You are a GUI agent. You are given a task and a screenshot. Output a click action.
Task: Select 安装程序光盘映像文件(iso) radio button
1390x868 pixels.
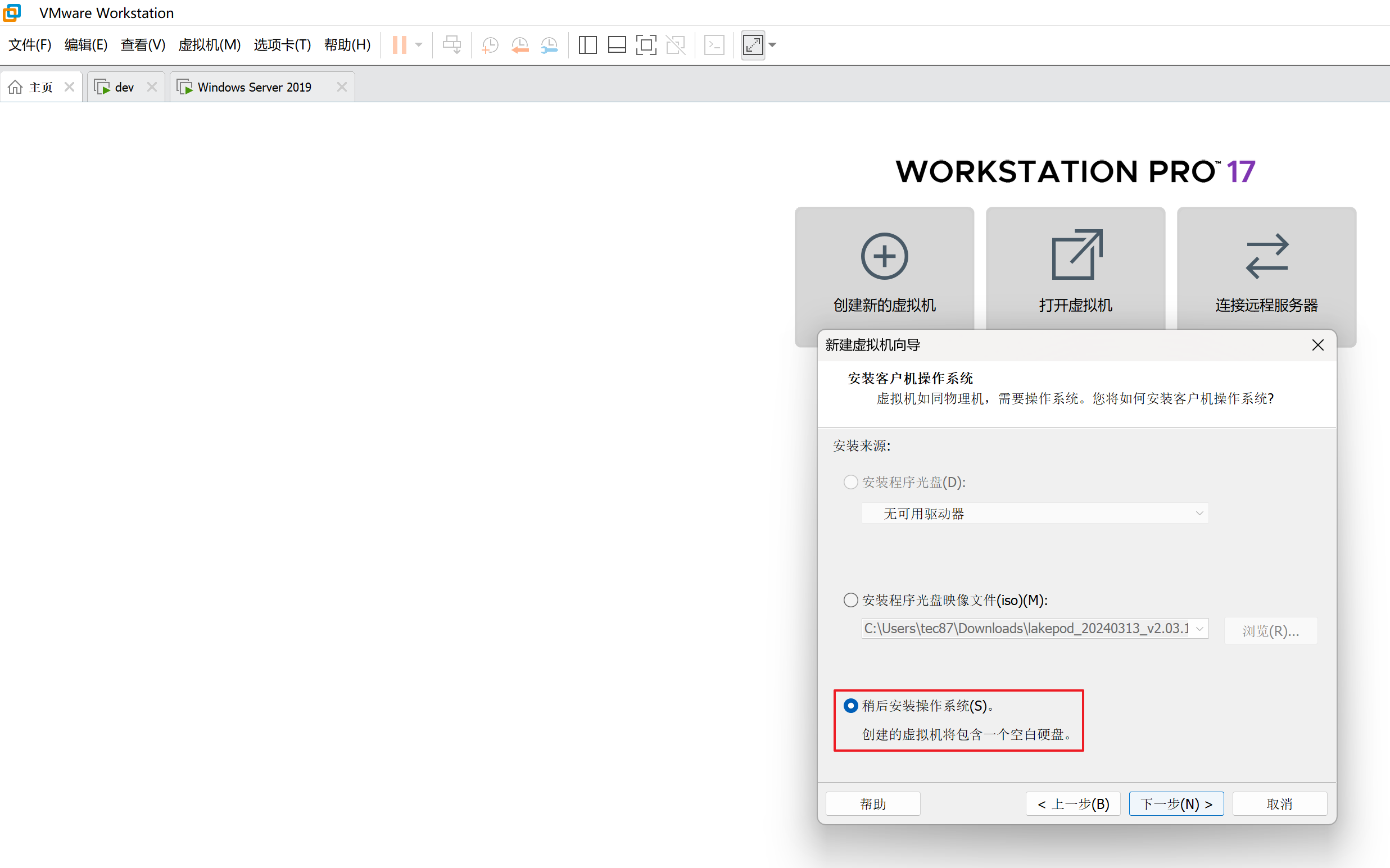(850, 600)
